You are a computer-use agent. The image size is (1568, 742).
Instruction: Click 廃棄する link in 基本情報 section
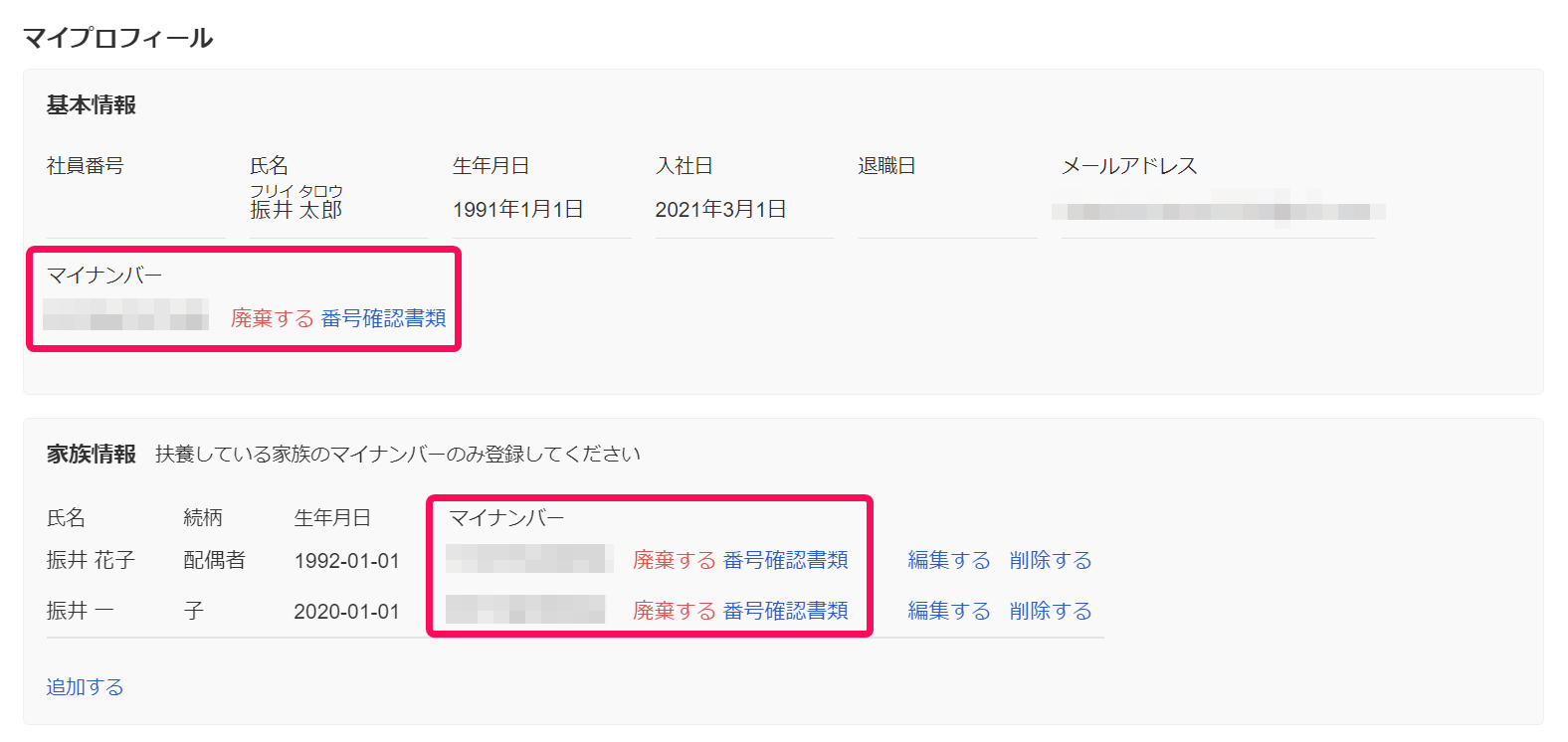[x=272, y=318]
